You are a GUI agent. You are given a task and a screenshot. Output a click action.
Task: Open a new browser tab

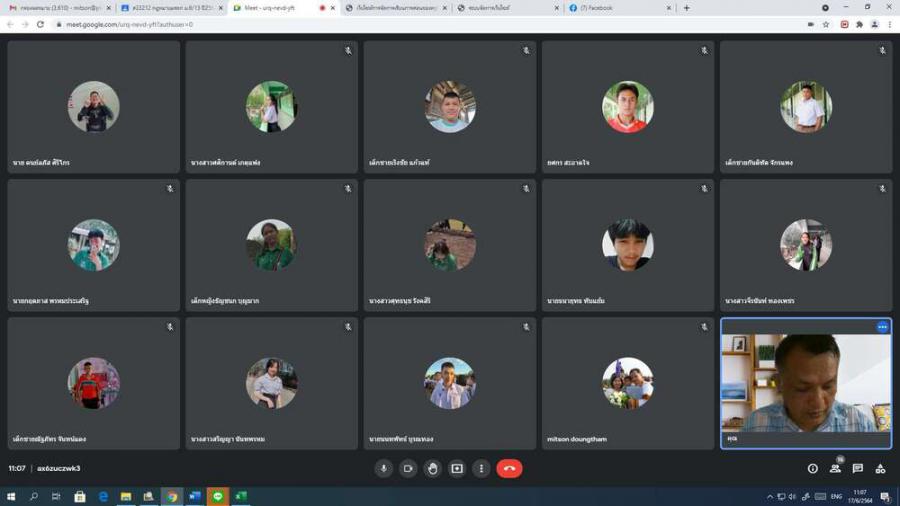tap(686, 8)
